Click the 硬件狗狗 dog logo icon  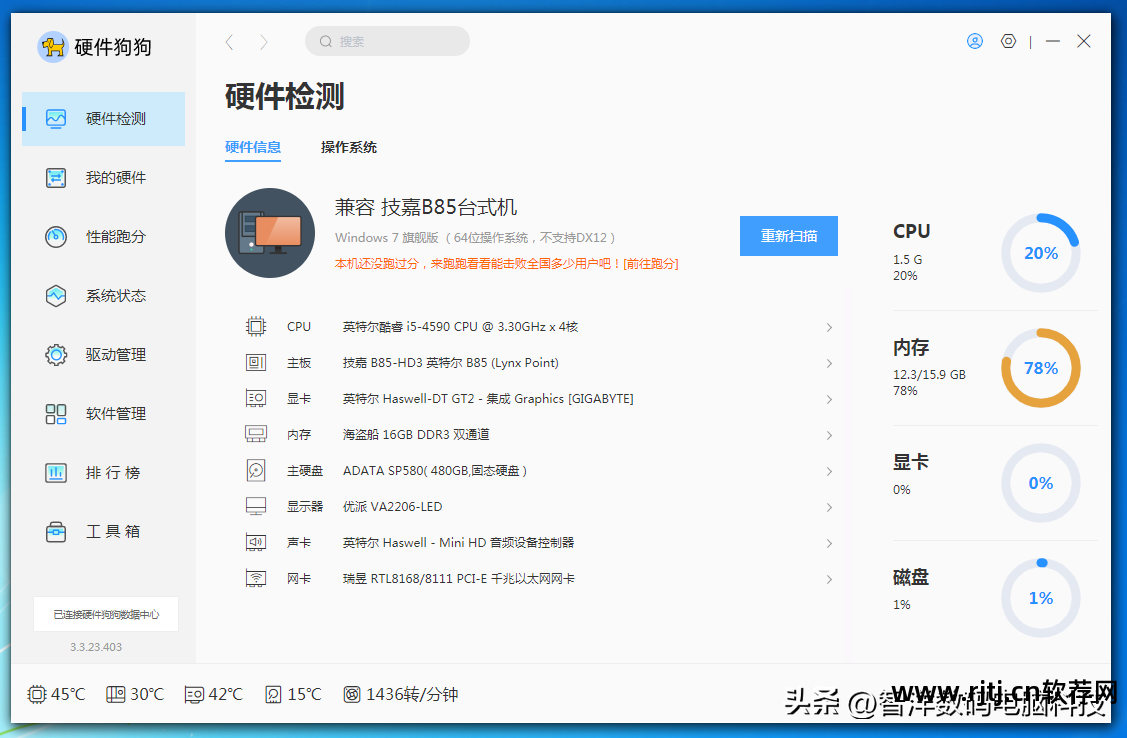tap(52, 47)
